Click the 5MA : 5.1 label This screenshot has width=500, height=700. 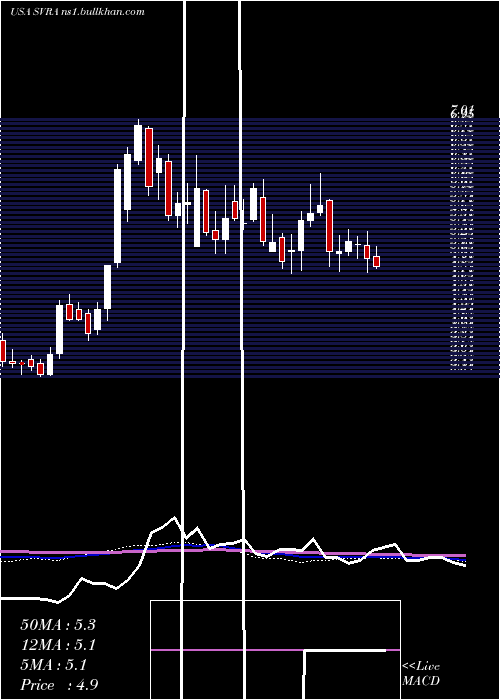pyautogui.click(x=54, y=665)
